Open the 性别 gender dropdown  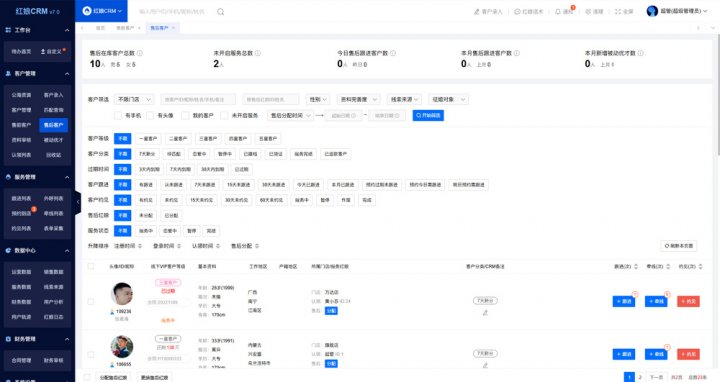click(318, 99)
